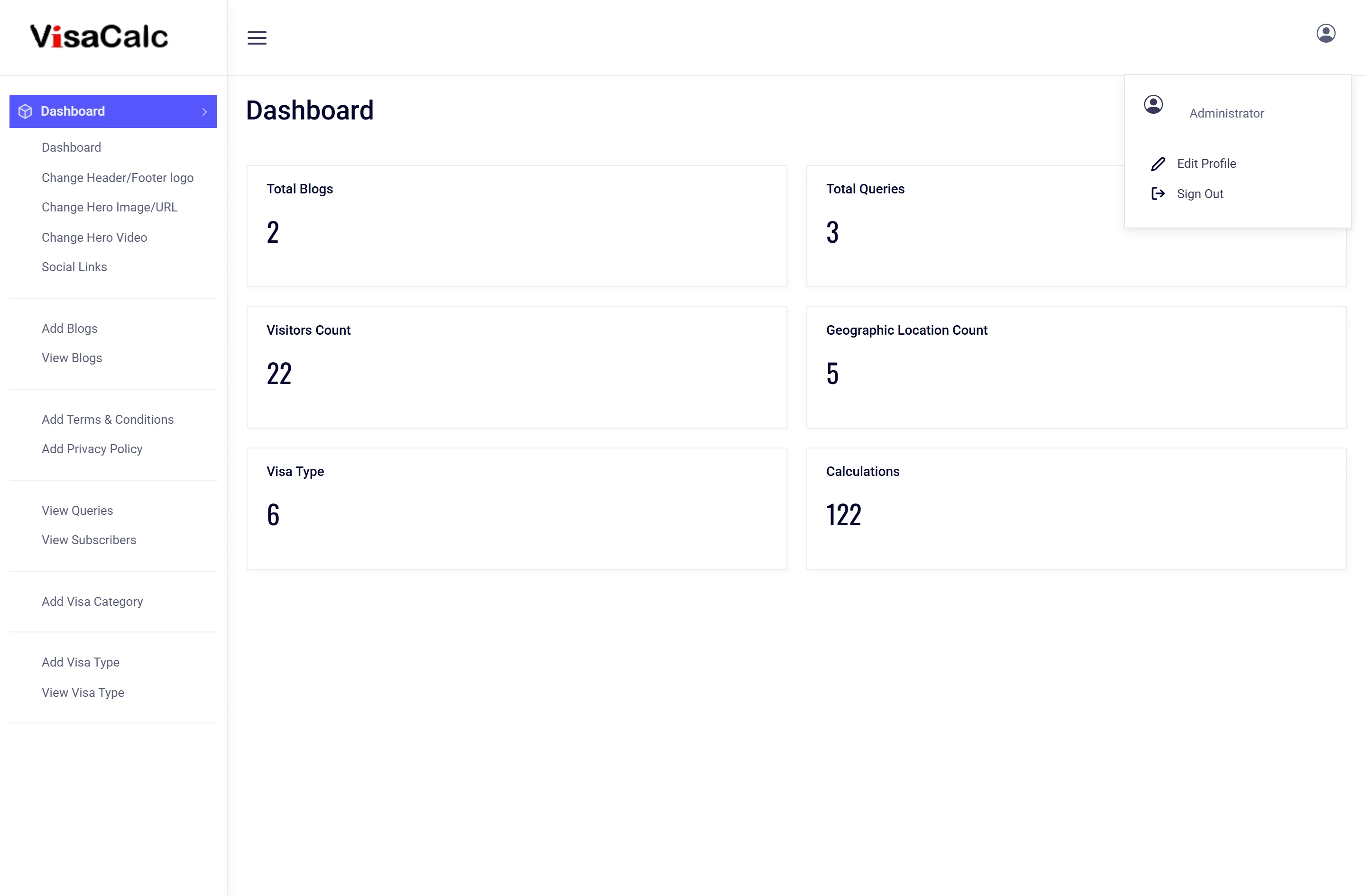The image size is (1366, 896).
Task: Open View Queries in sidebar
Action: (77, 511)
